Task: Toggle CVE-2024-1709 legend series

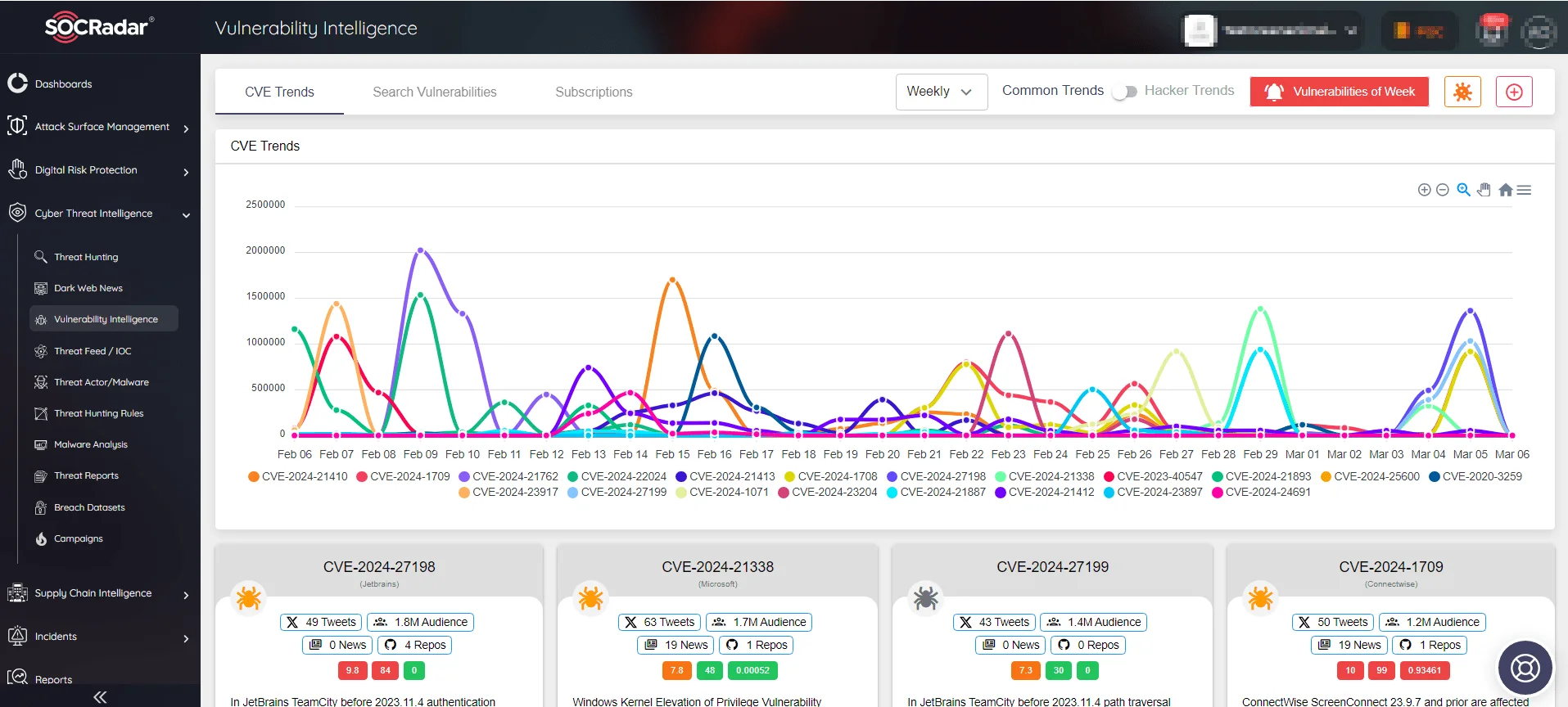Action: coord(403,476)
